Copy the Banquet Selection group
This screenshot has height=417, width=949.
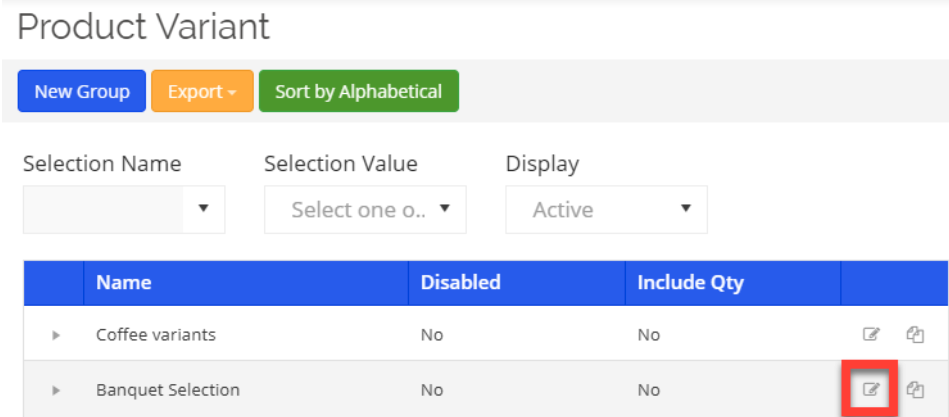pos(914,390)
